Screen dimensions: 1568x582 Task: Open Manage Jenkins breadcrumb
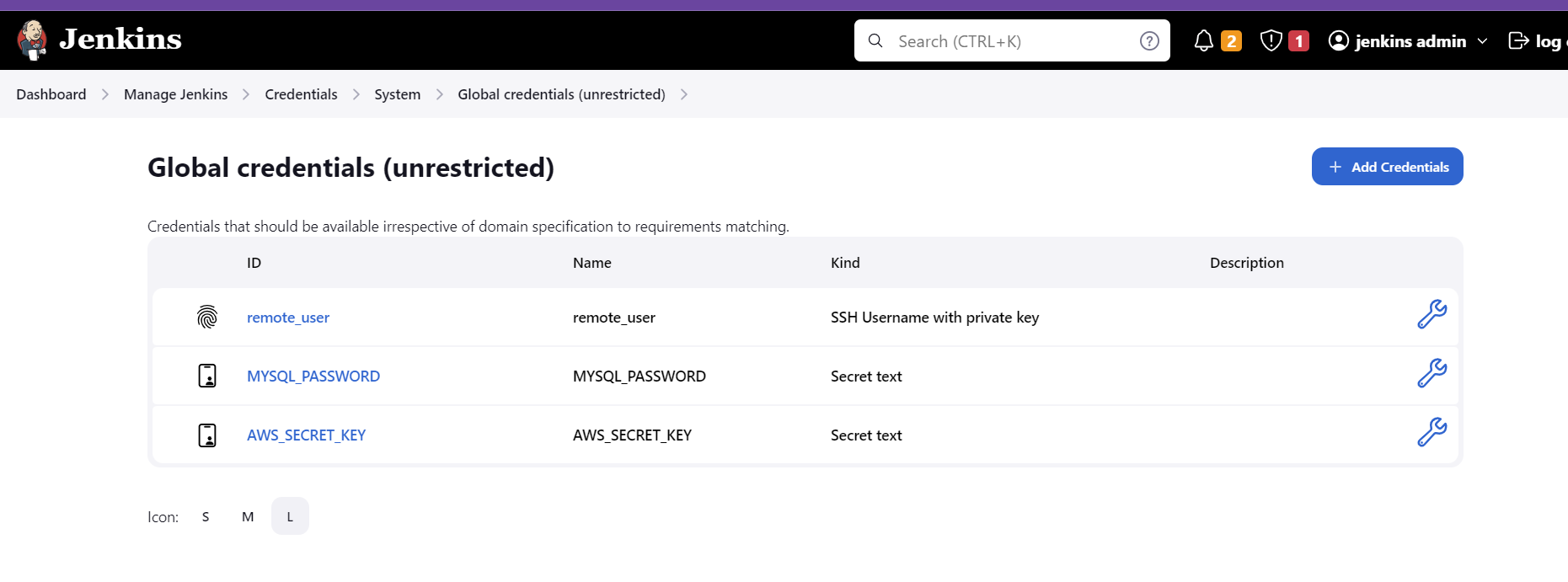pyautogui.click(x=175, y=94)
